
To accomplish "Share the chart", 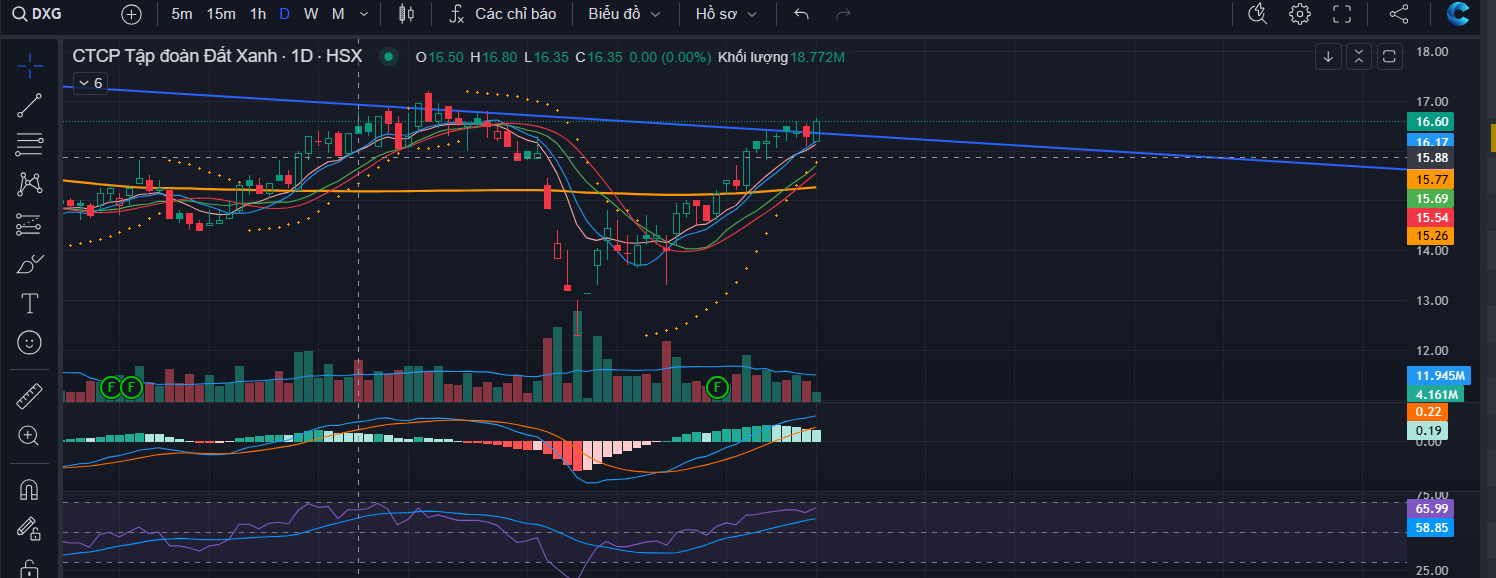I will point(1399,14).
